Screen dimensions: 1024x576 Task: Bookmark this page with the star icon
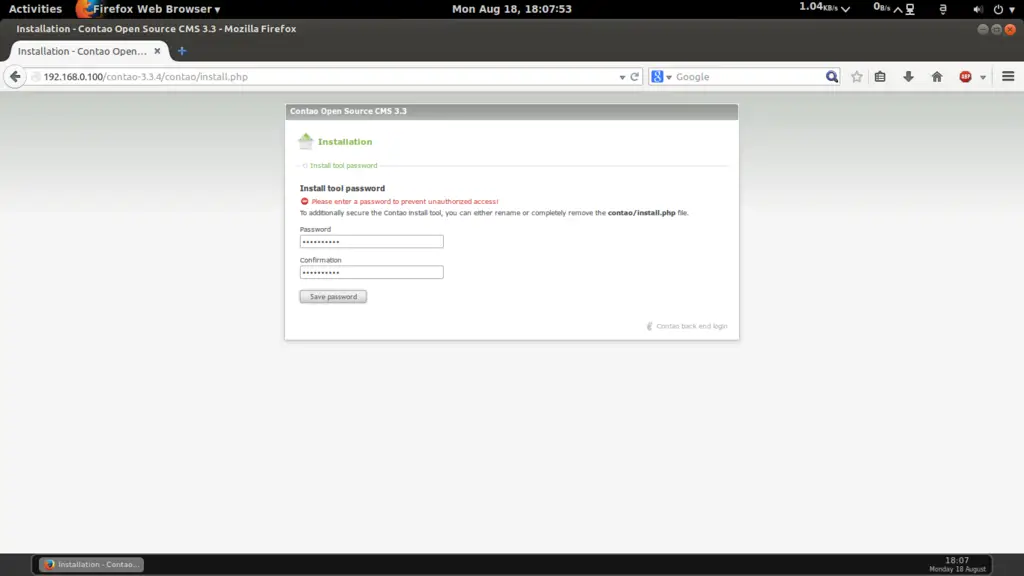(x=857, y=76)
